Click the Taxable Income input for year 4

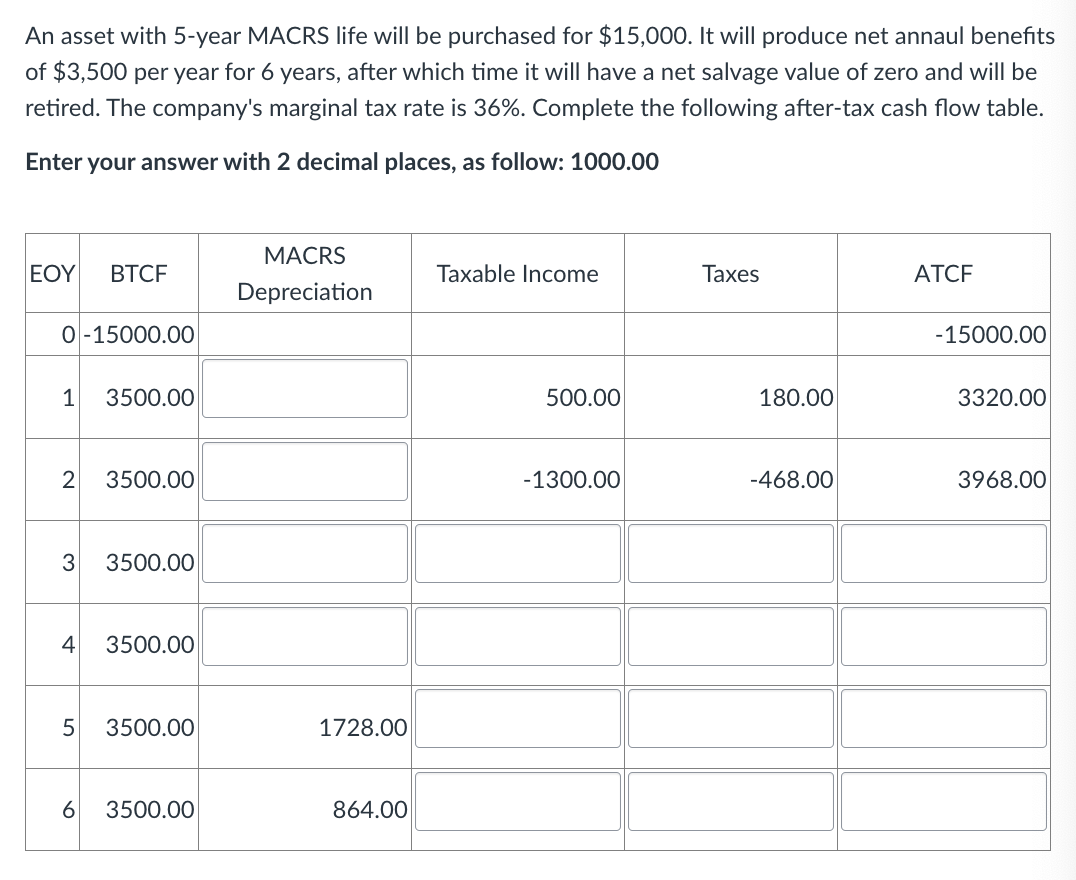pyautogui.click(x=518, y=636)
